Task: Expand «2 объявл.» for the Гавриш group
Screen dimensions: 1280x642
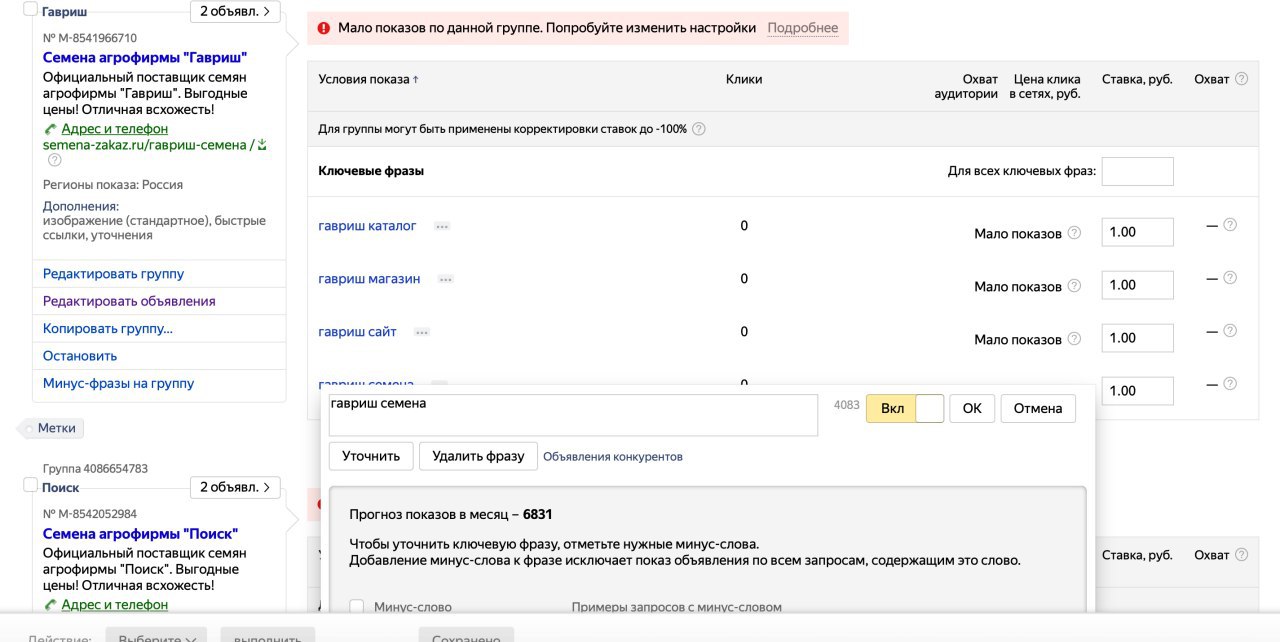Action: pyautogui.click(x=235, y=12)
